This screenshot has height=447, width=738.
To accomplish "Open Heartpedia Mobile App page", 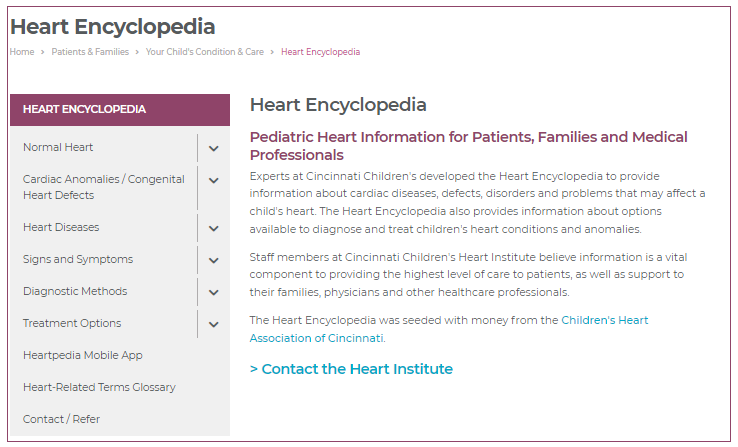I will coord(83,356).
